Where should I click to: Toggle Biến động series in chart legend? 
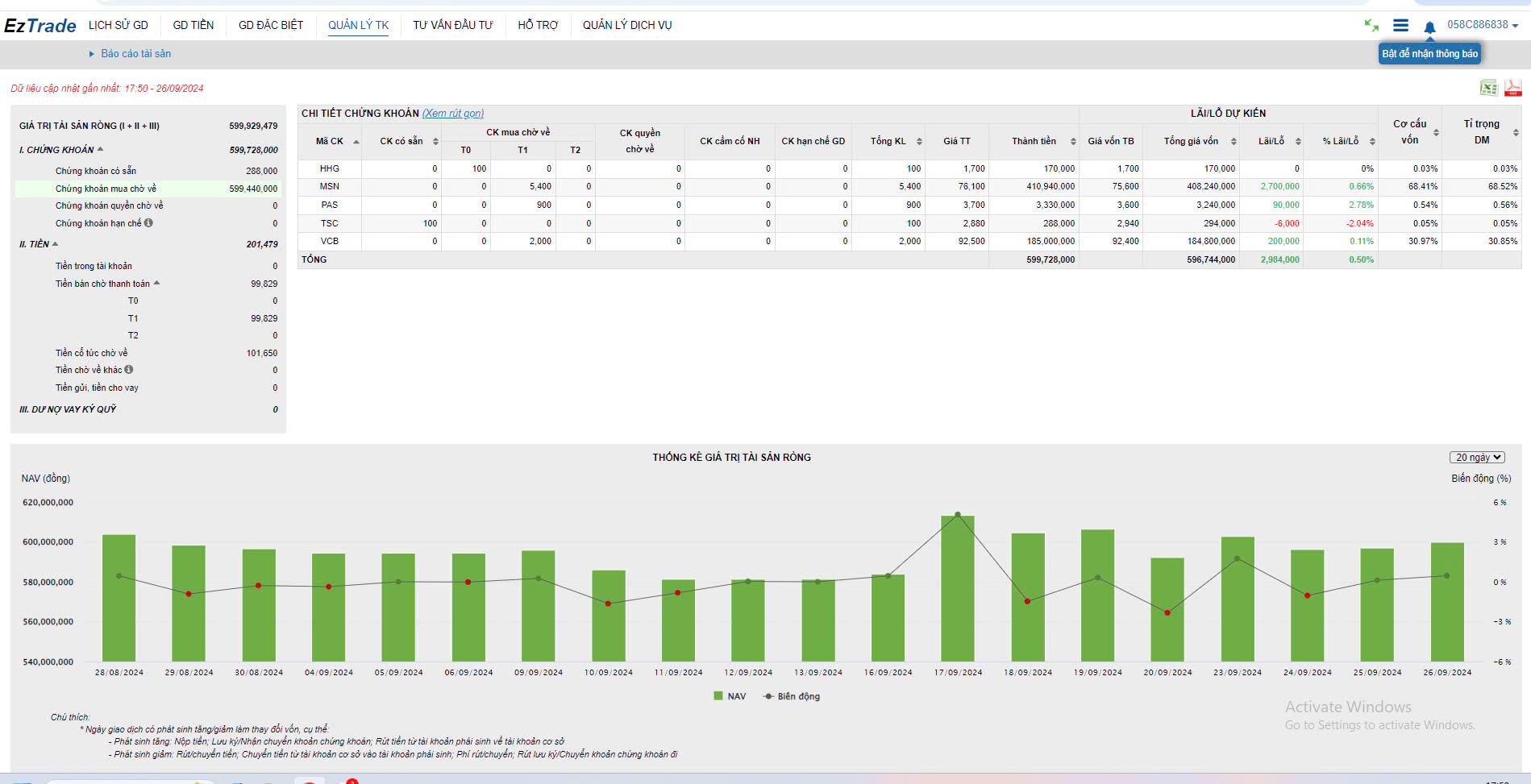tap(791, 696)
